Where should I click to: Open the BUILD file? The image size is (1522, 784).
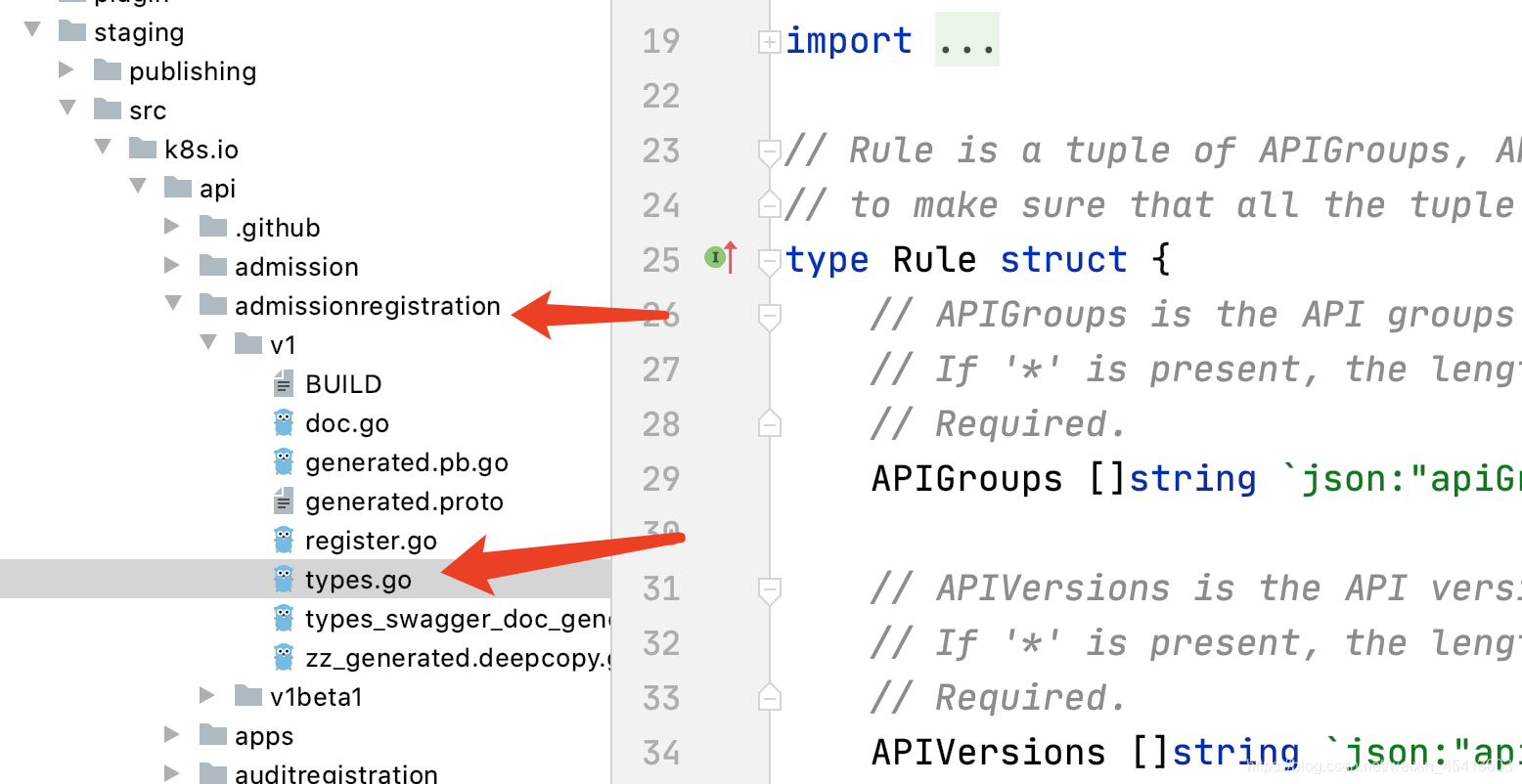point(343,384)
